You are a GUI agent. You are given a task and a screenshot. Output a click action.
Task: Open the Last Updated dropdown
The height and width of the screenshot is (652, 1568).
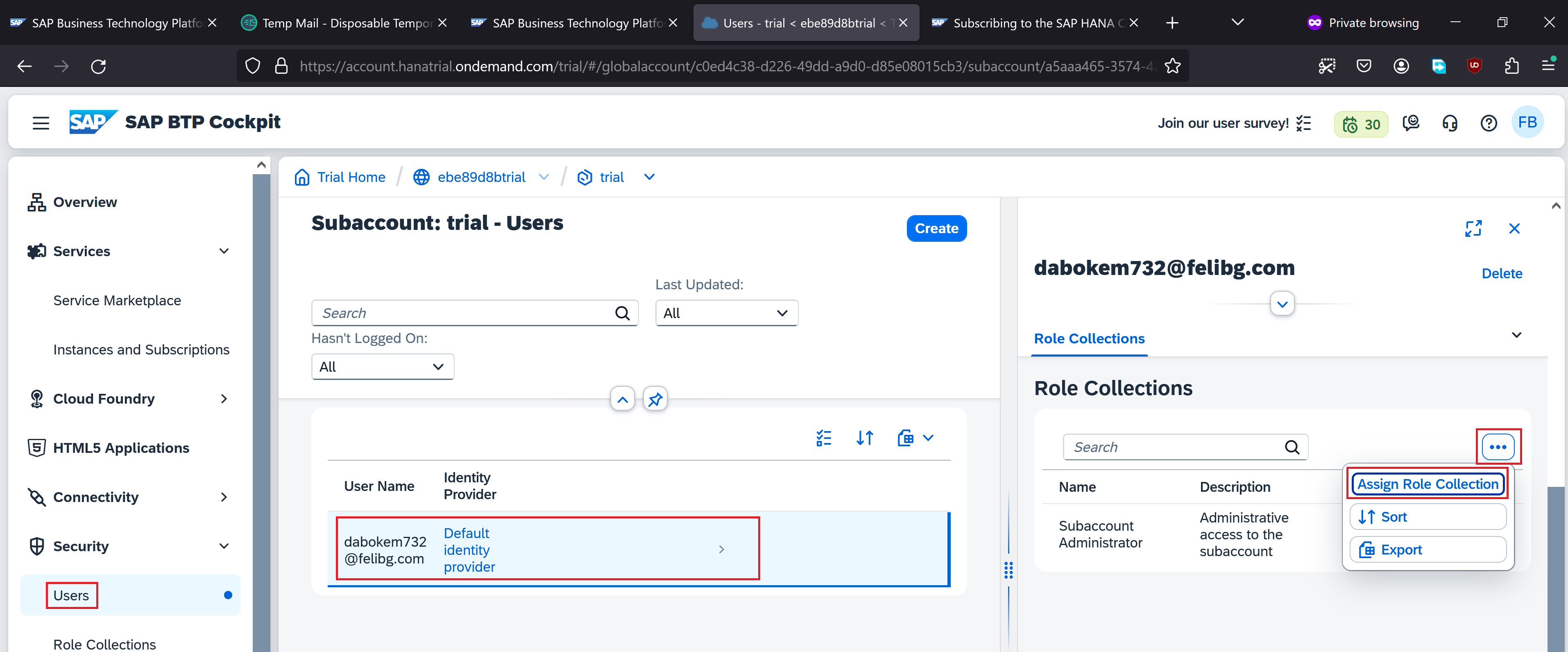(x=726, y=313)
